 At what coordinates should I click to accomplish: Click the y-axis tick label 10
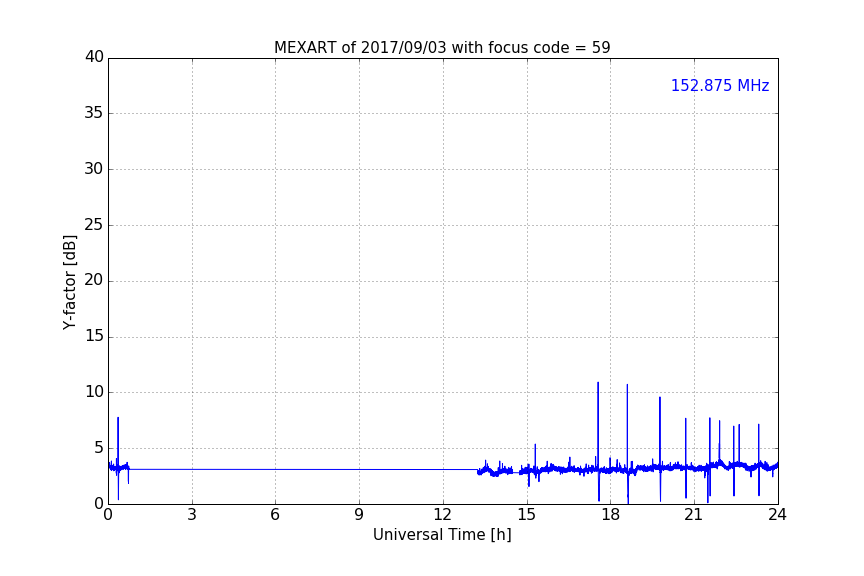click(x=94, y=392)
